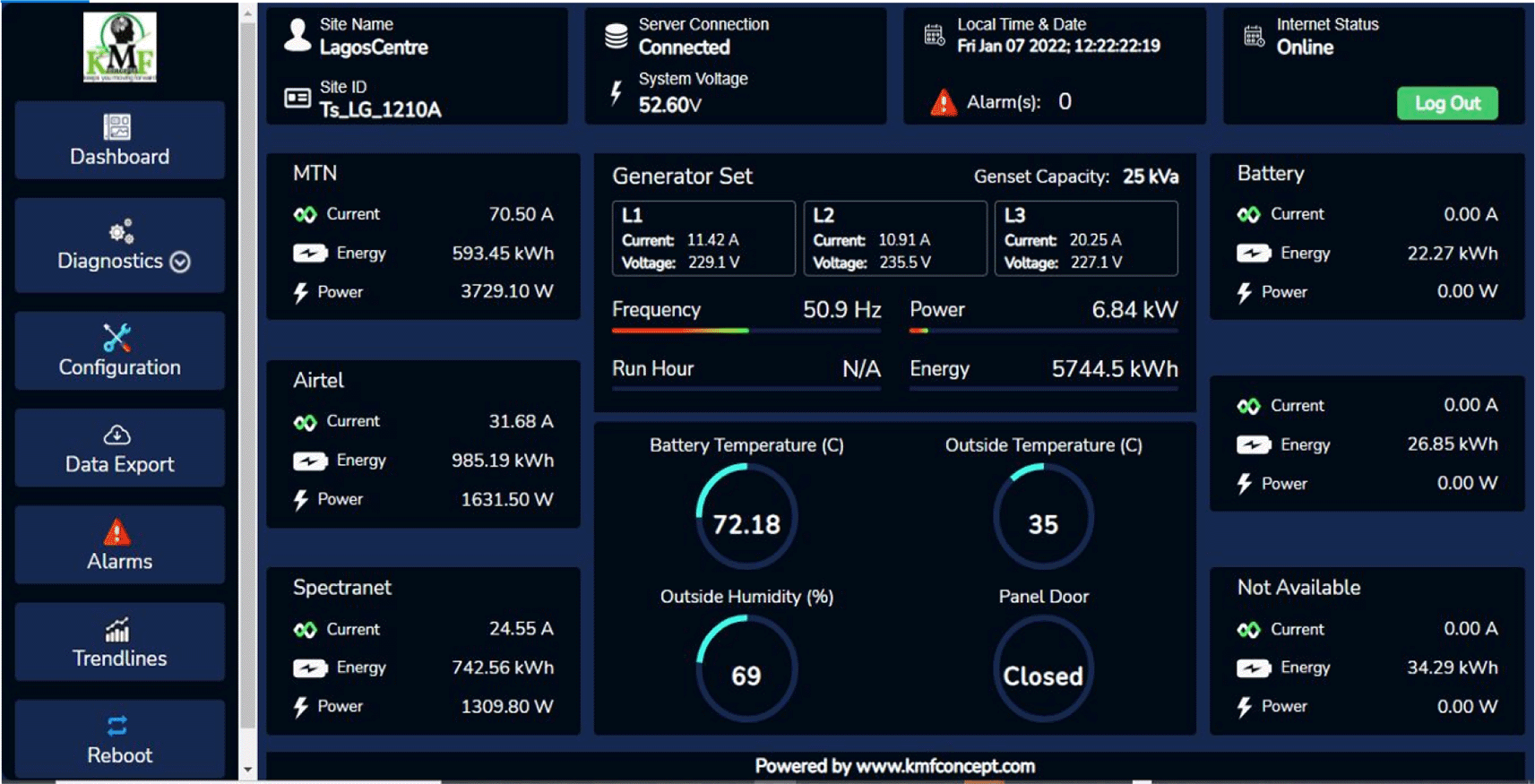Screen dimensions: 1535x784
Task: Open the Data Export page
Action: tap(119, 448)
